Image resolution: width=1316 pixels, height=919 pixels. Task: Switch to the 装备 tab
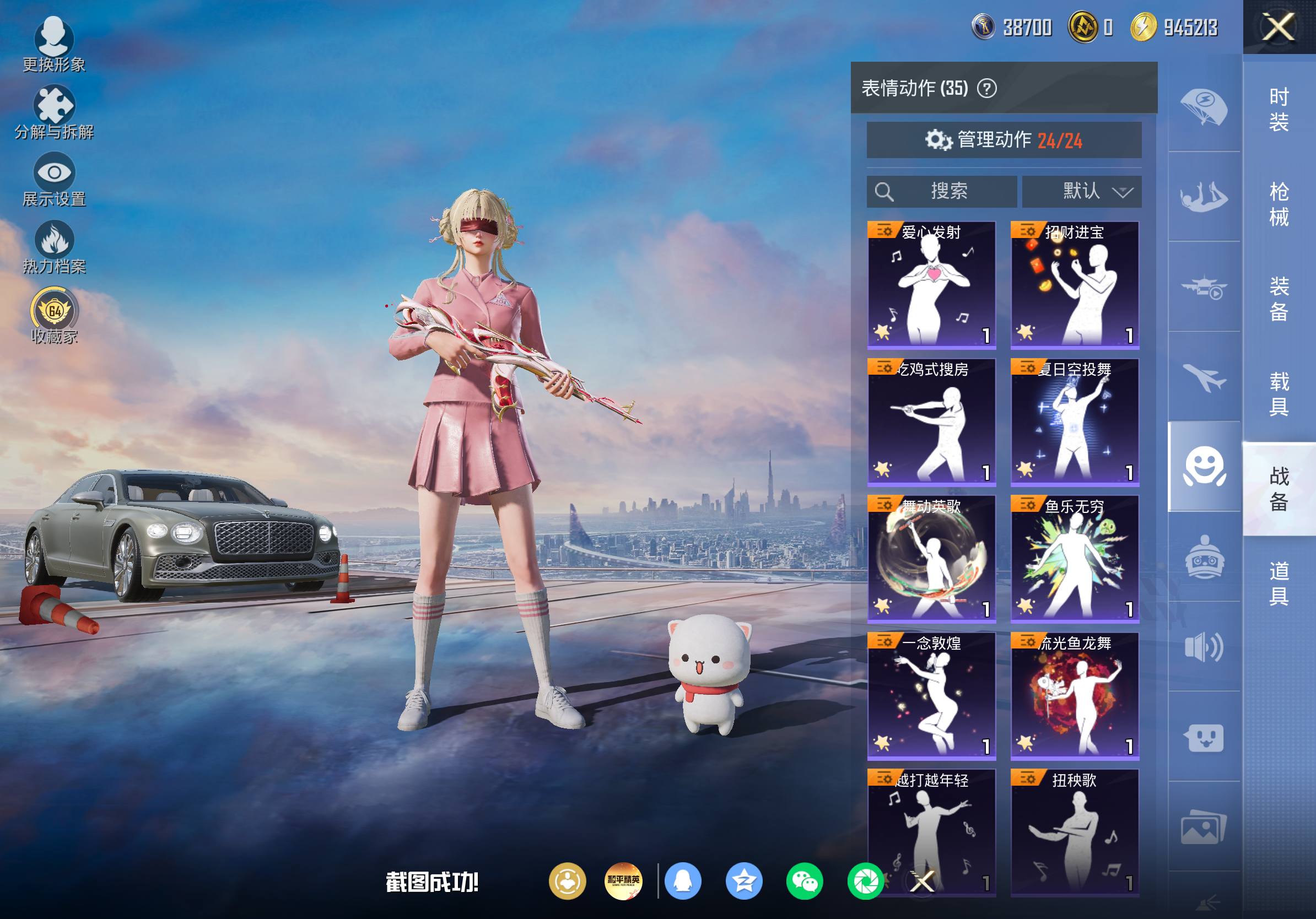[x=1279, y=299]
